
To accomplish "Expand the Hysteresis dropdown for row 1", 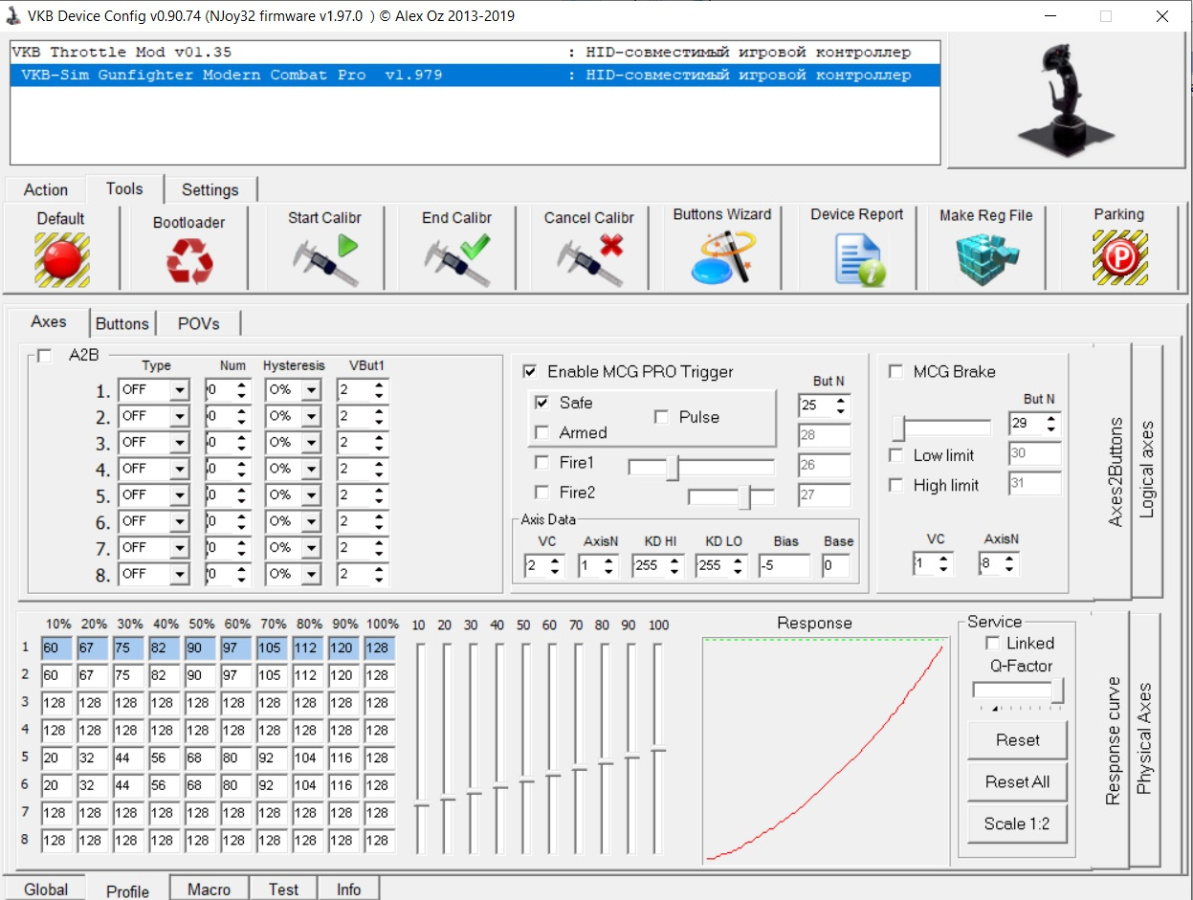I will 311,390.
